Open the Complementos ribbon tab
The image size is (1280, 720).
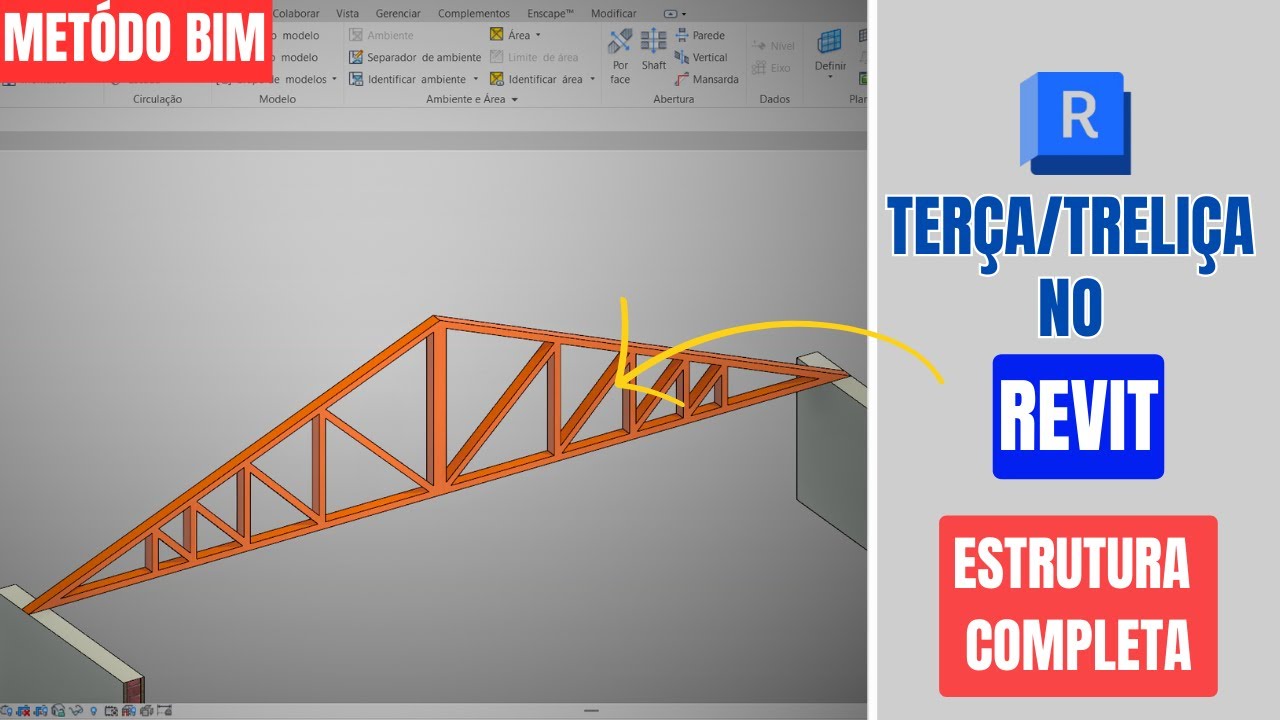tap(474, 13)
